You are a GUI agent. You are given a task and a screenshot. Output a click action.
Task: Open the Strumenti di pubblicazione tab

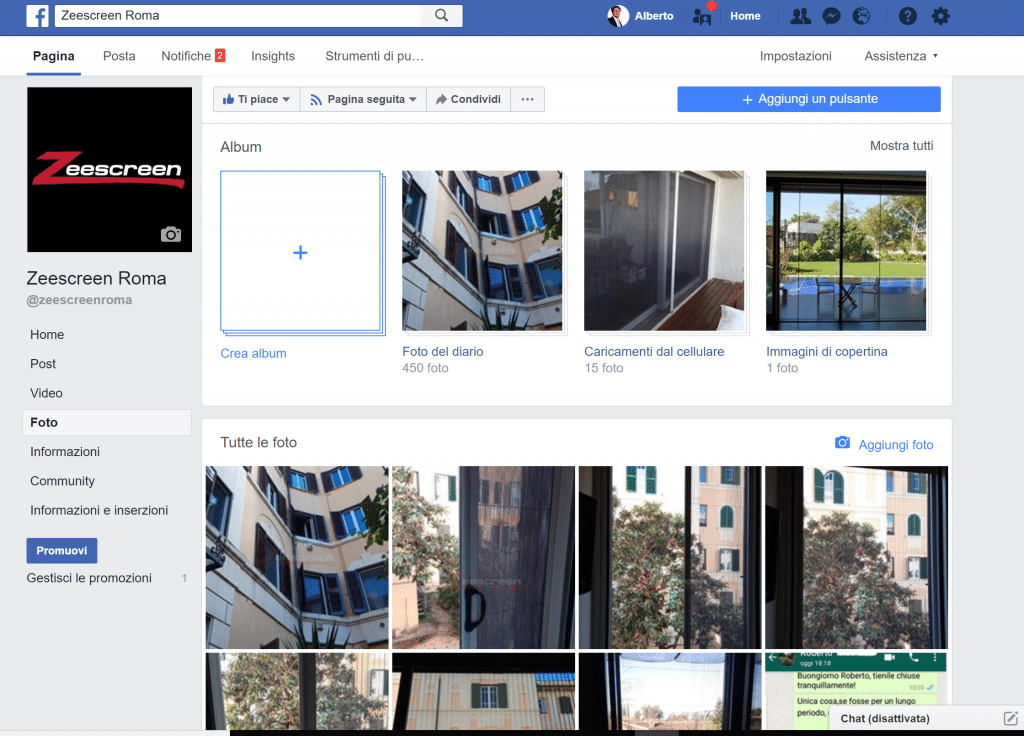click(375, 56)
